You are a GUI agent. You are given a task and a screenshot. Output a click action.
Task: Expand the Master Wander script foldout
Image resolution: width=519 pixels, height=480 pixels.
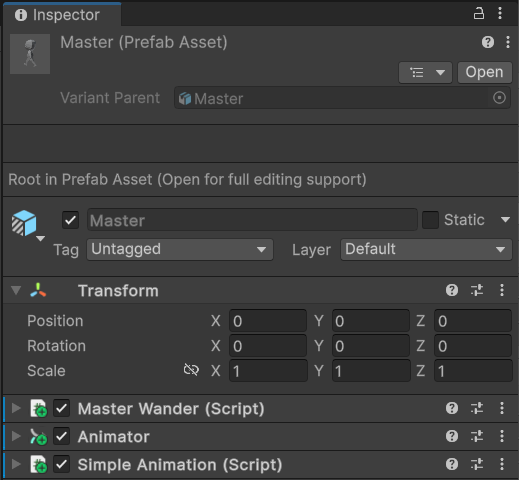16,408
